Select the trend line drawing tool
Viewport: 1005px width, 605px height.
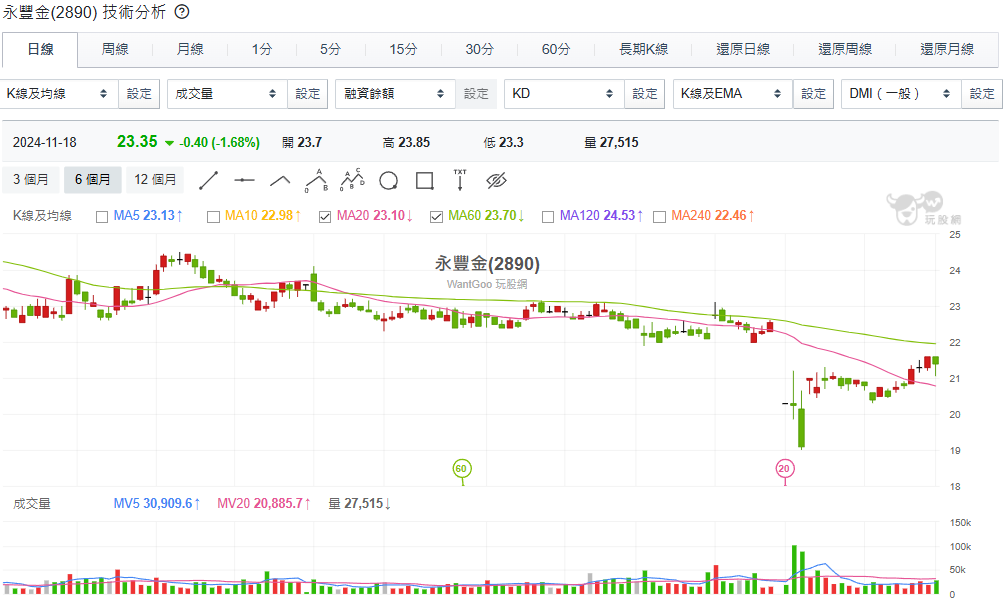point(209,180)
